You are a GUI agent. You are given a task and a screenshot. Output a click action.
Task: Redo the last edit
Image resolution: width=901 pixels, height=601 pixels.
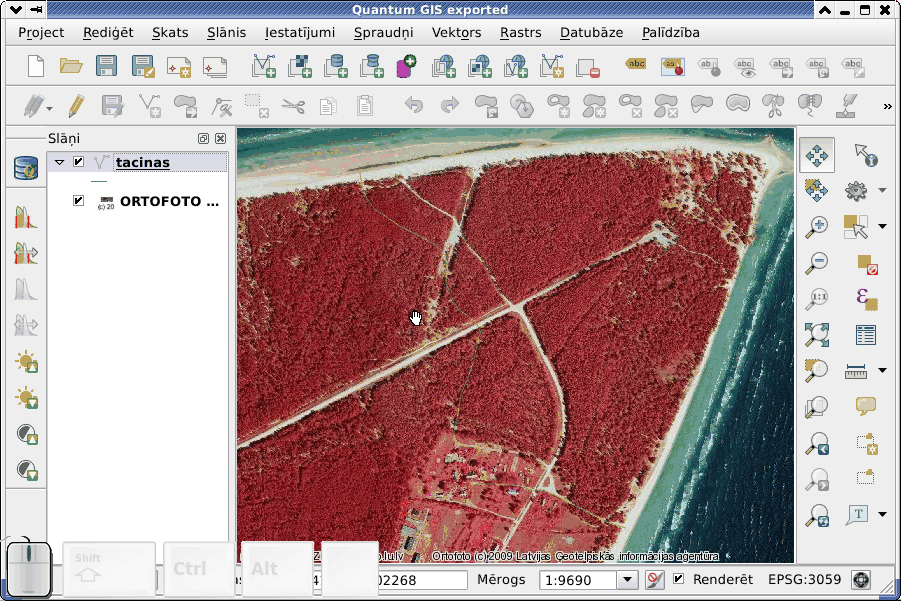[450, 105]
